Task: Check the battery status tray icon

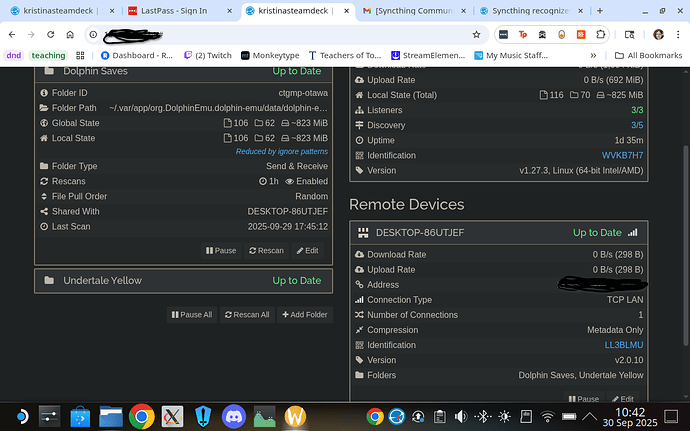Action: point(569,416)
